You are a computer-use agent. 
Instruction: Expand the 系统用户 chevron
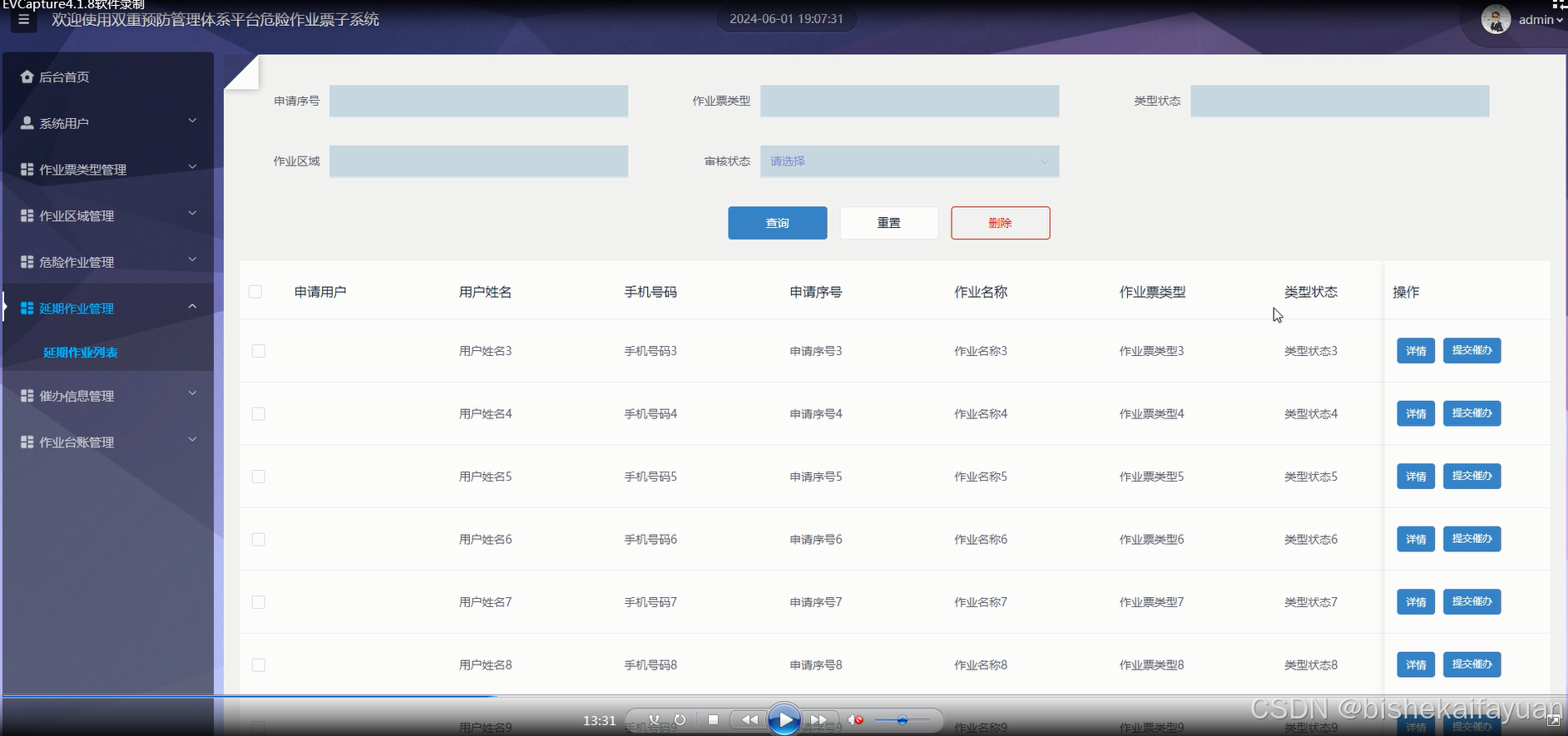tap(192, 121)
